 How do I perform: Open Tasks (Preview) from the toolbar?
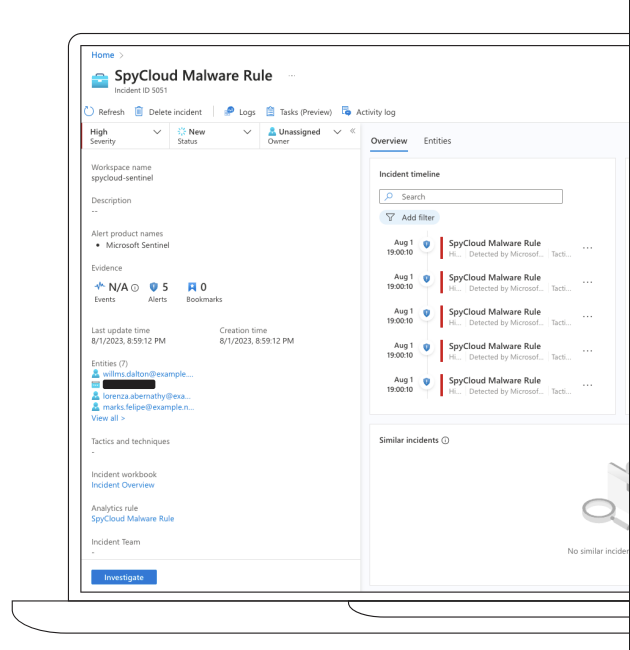pos(299,112)
